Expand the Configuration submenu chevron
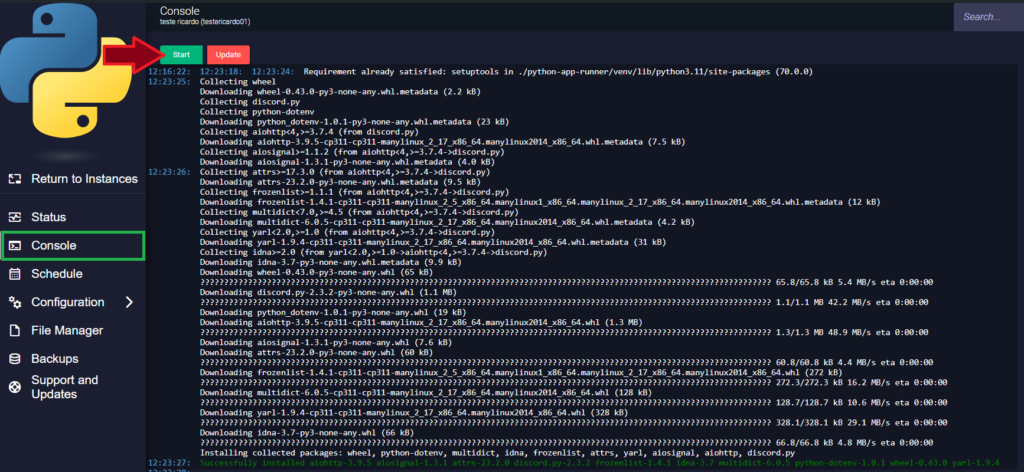This screenshot has width=1024, height=472. tap(129, 302)
